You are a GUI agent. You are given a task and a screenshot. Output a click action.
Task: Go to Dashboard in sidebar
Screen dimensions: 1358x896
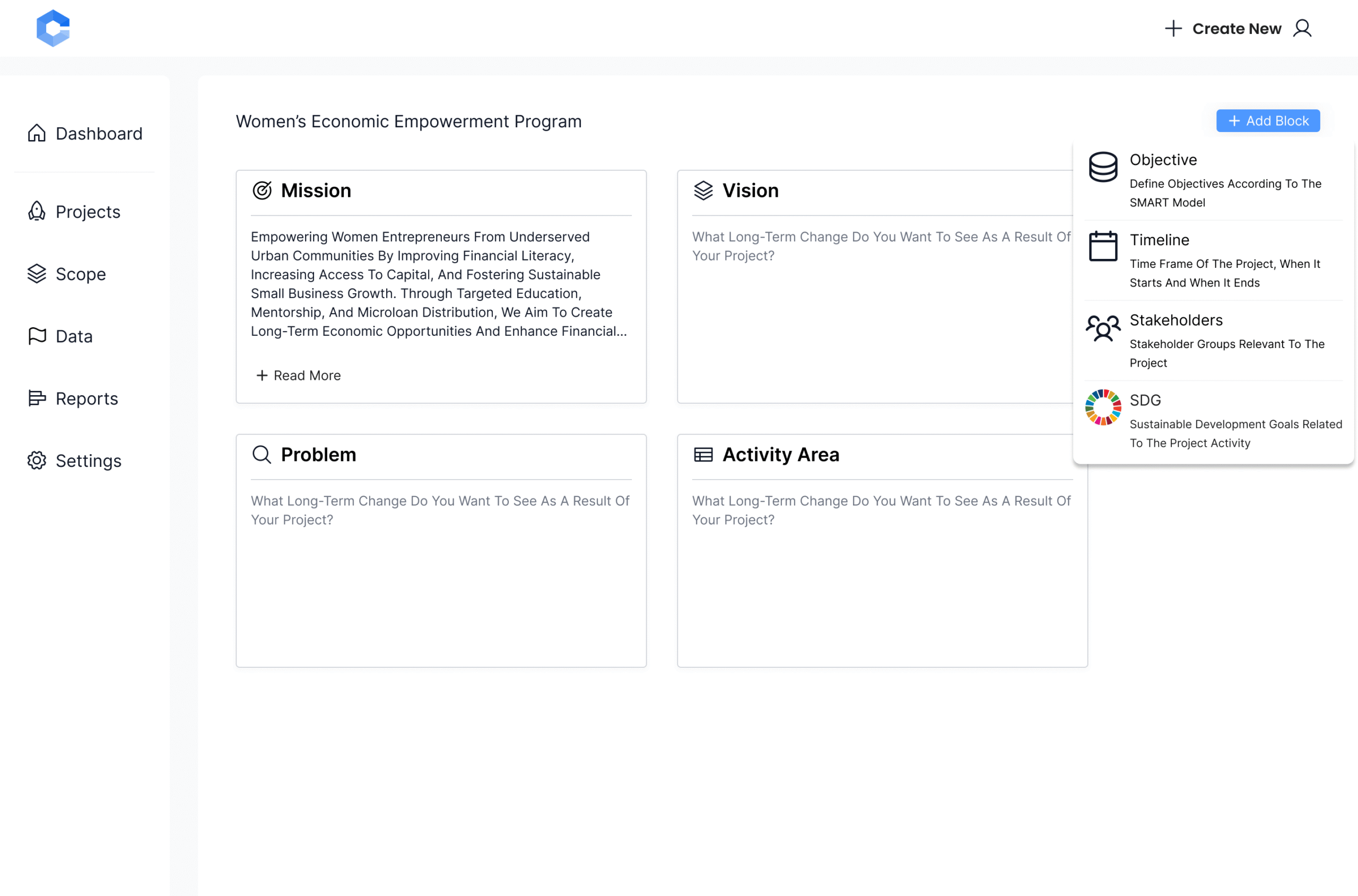pos(84,133)
